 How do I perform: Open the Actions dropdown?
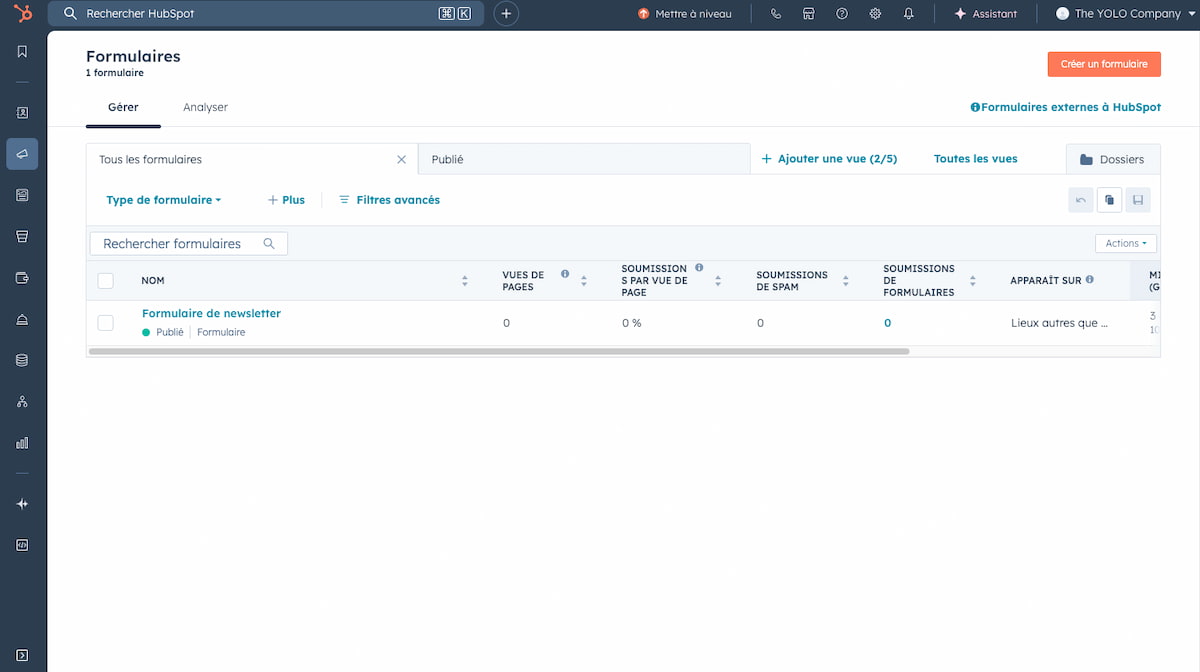1126,243
